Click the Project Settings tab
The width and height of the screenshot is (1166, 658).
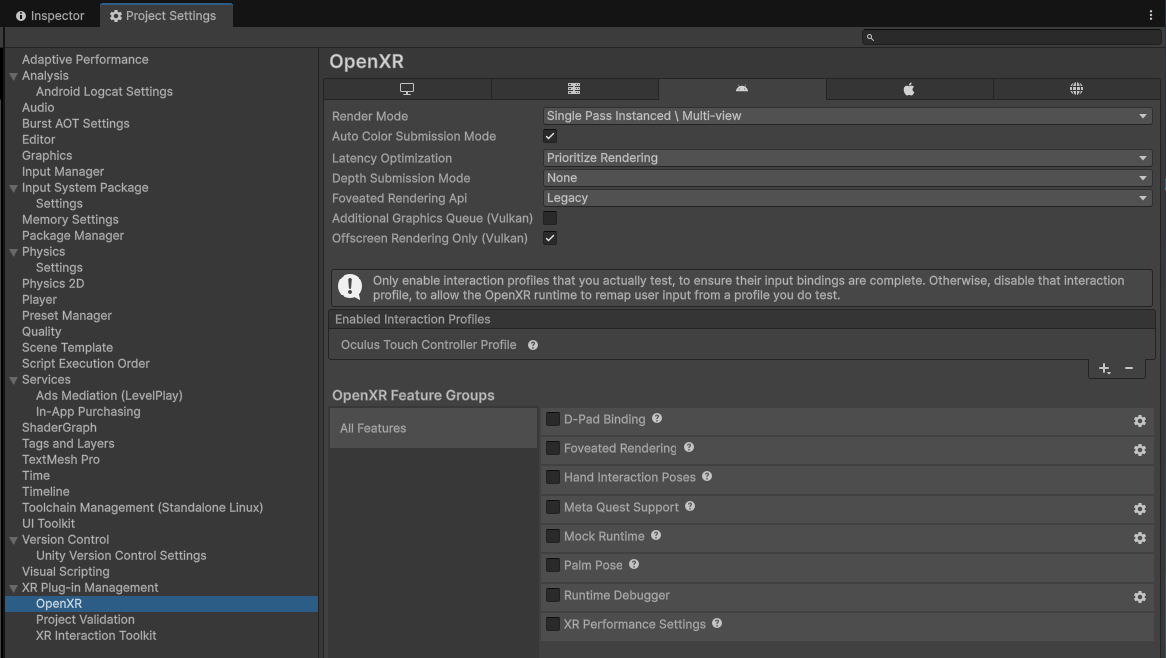click(167, 16)
